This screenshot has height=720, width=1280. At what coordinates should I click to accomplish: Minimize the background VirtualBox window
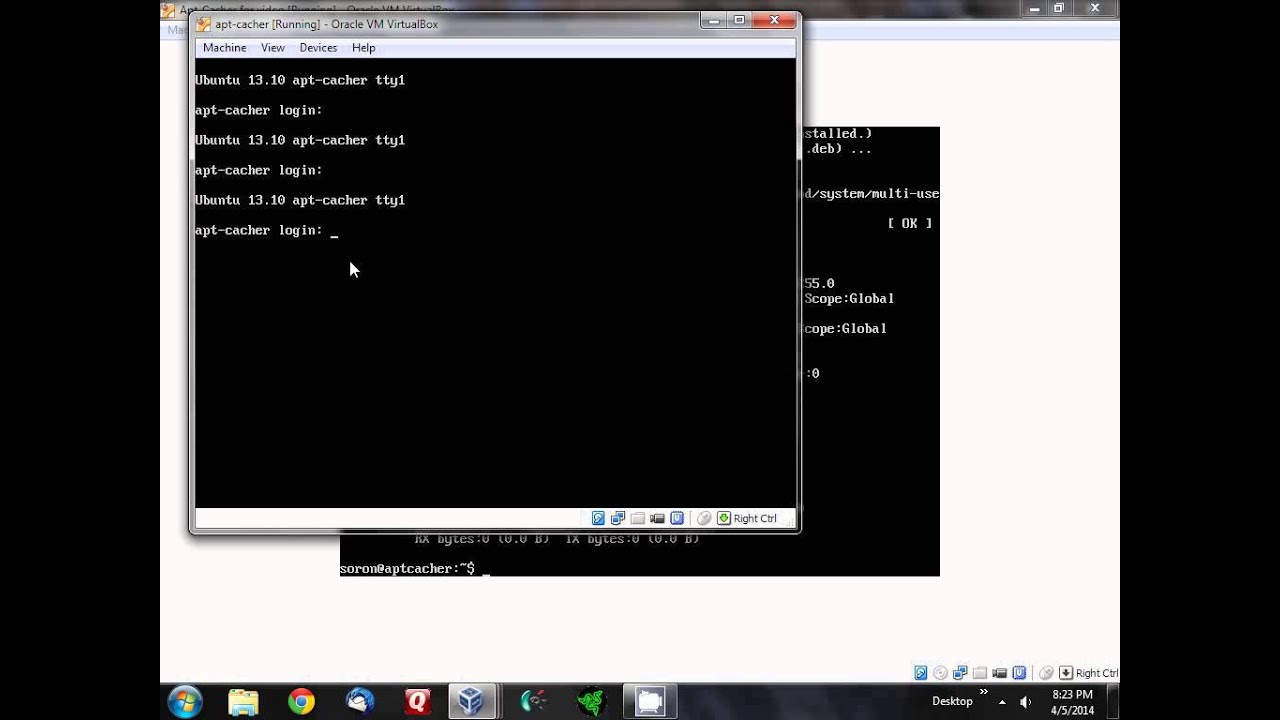pos(1035,8)
